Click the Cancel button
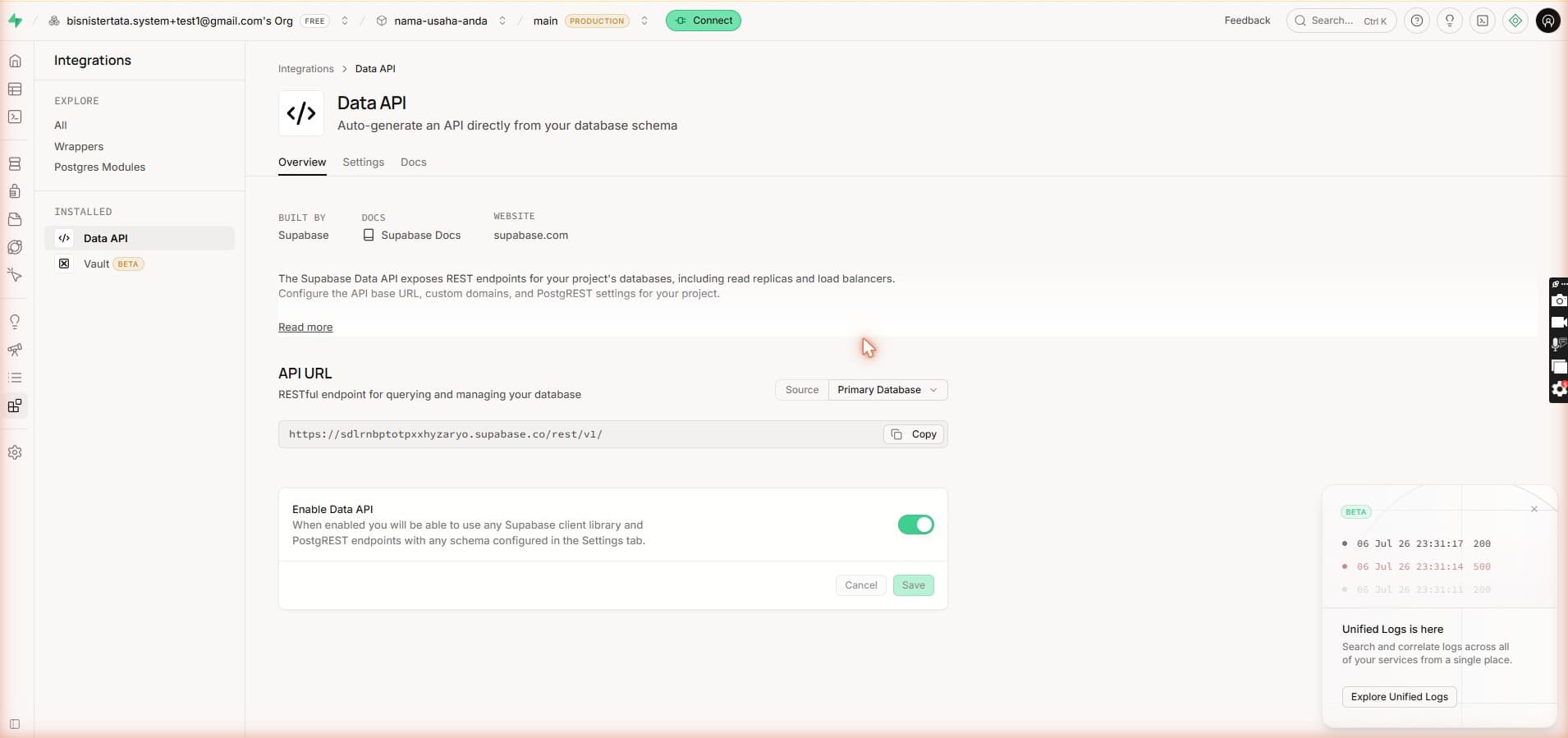Image resolution: width=1568 pixels, height=738 pixels. [861, 585]
